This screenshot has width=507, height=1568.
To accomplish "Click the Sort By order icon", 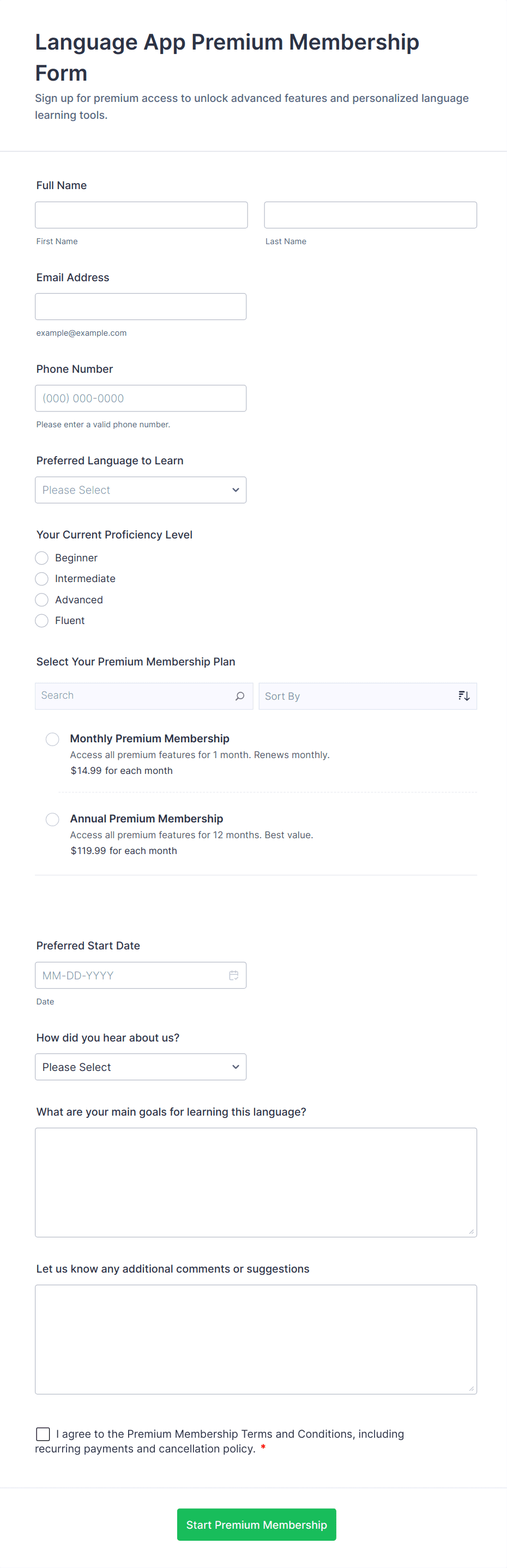I will (464, 696).
